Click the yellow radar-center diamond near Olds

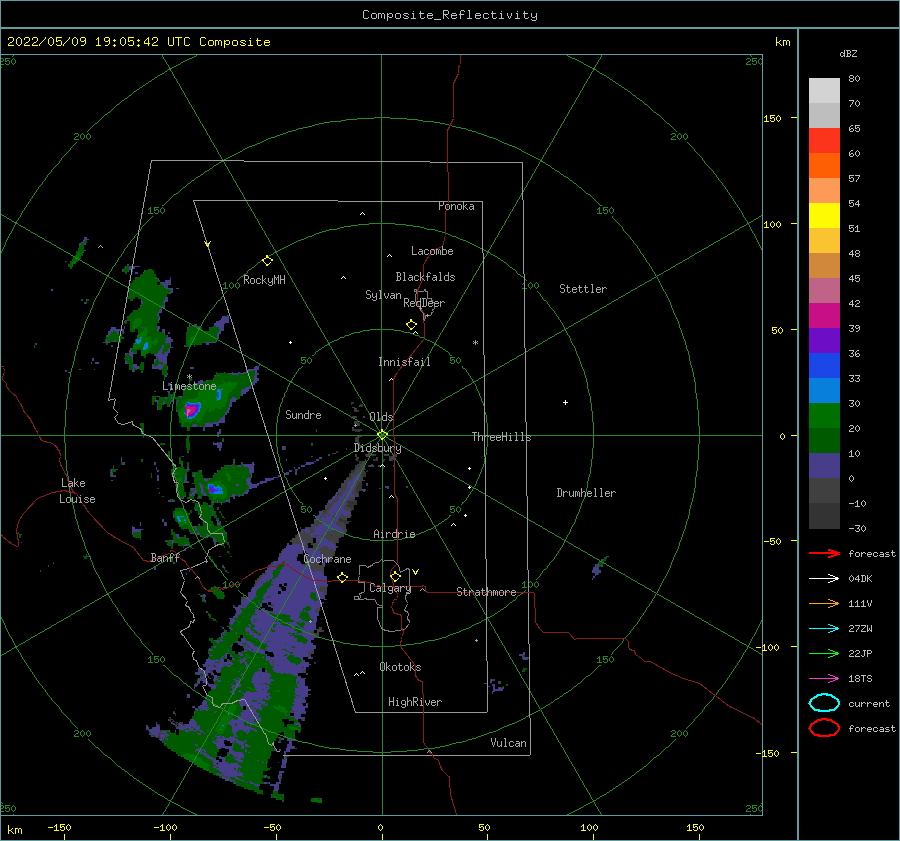point(382,435)
